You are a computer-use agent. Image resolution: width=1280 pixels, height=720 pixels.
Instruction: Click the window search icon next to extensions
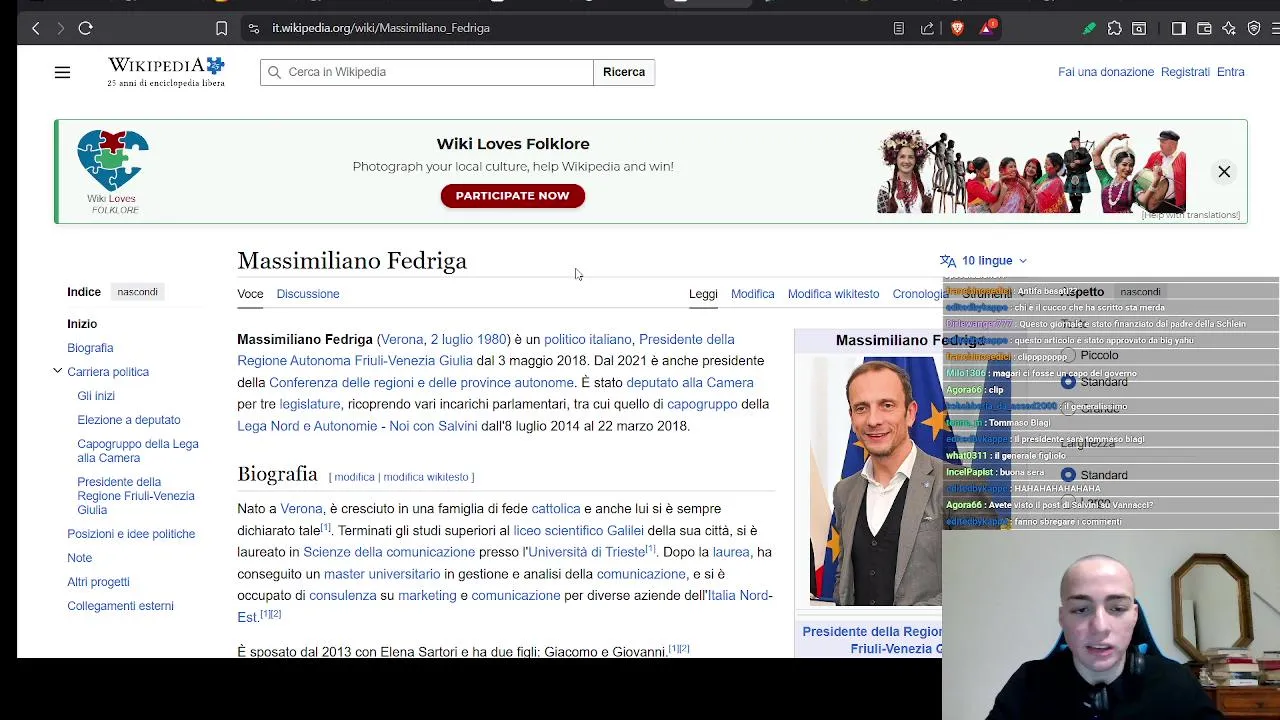[1139, 28]
